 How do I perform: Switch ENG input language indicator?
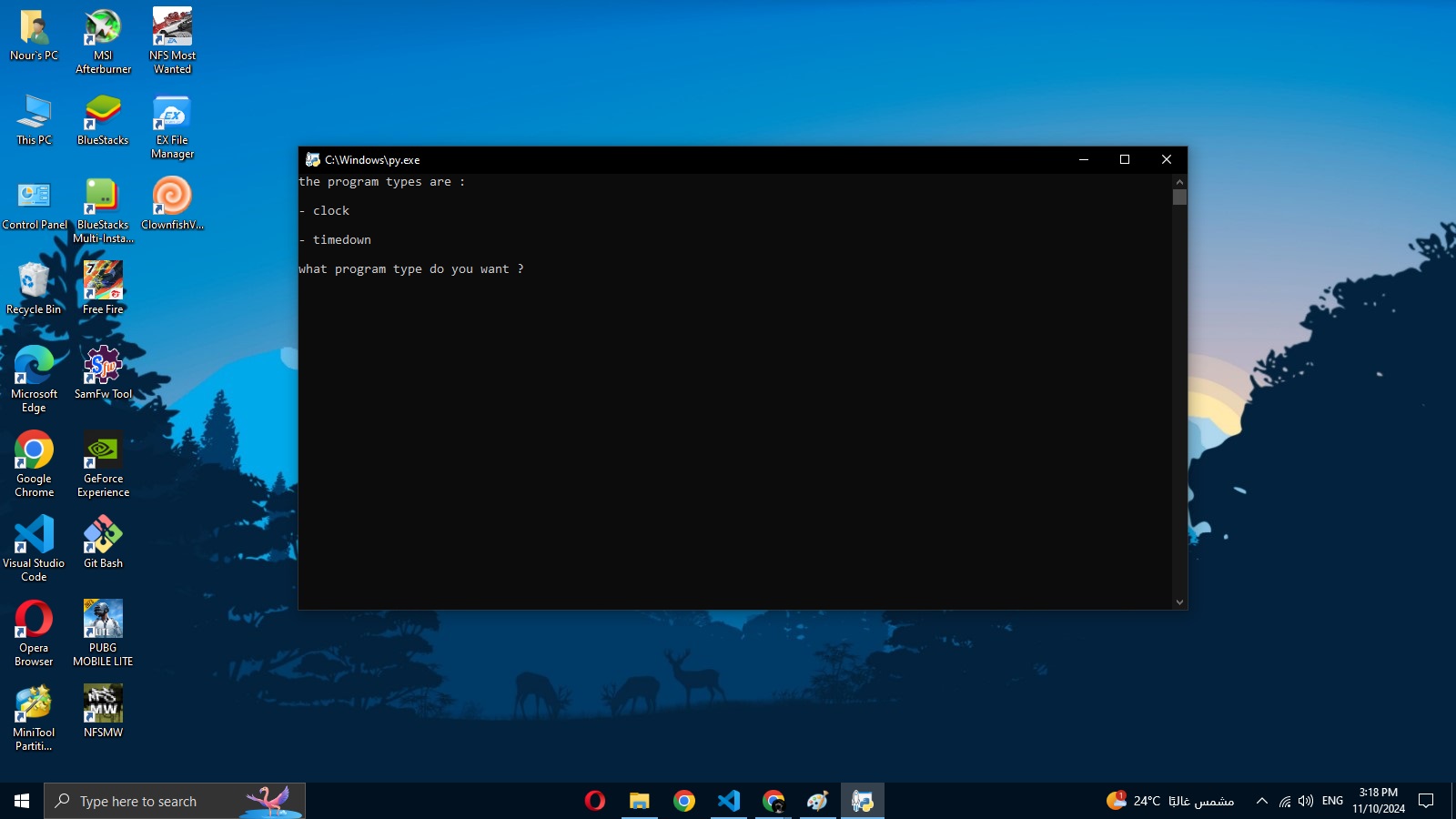pos(1332,801)
